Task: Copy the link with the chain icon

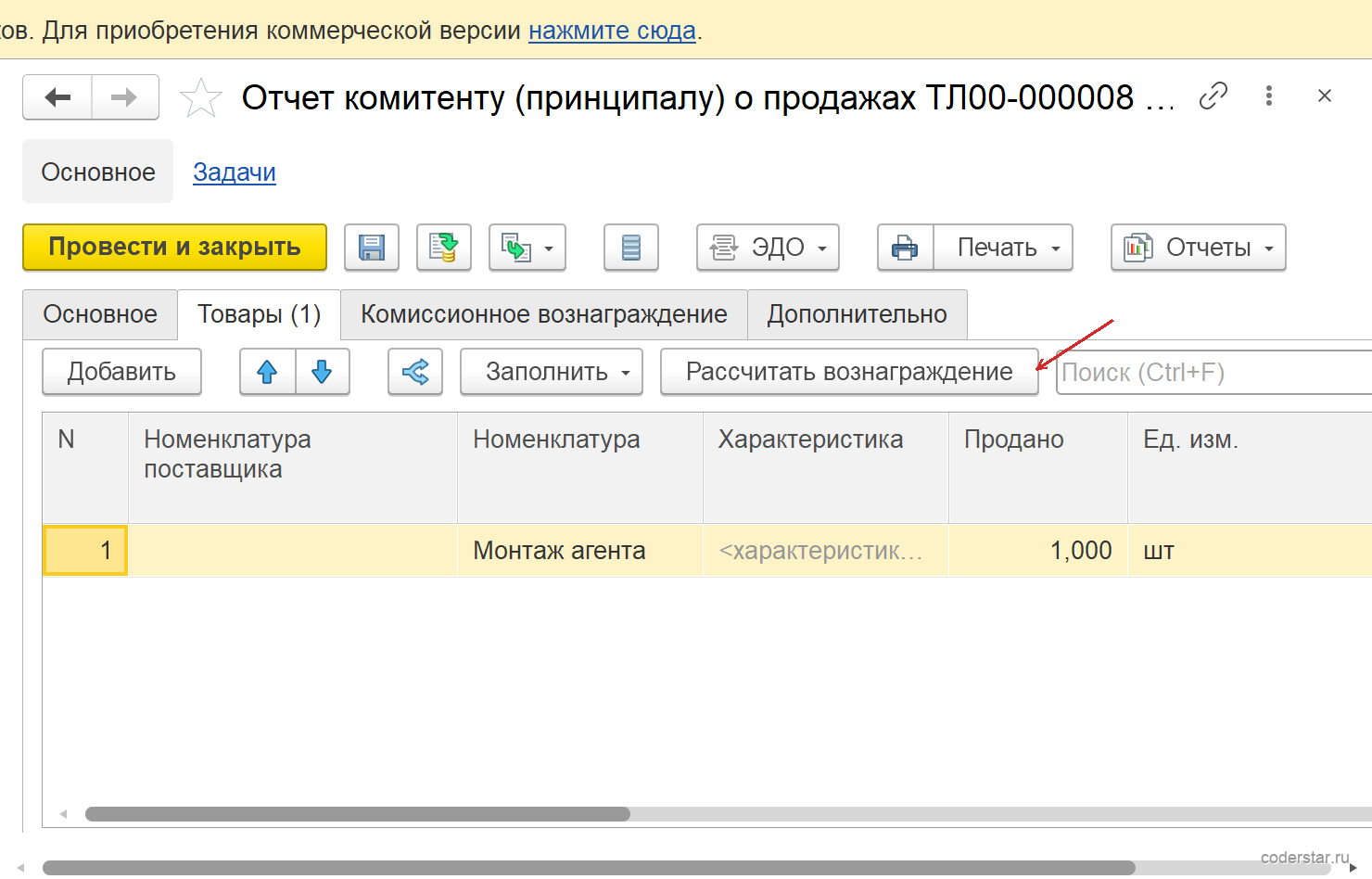Action: [x=1213, y=96]
